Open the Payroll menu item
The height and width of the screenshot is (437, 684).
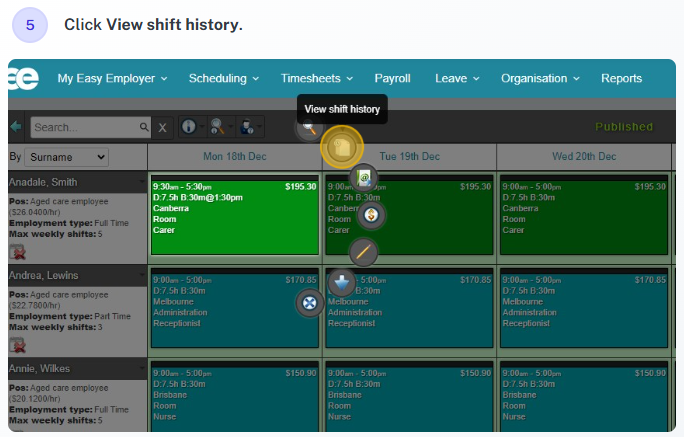pos(392,79)
